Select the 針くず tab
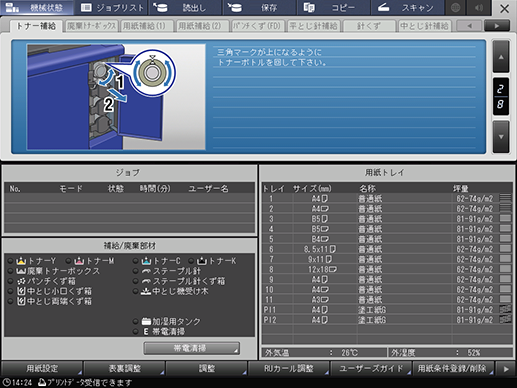The image size is (517, 388). point(369,26)
